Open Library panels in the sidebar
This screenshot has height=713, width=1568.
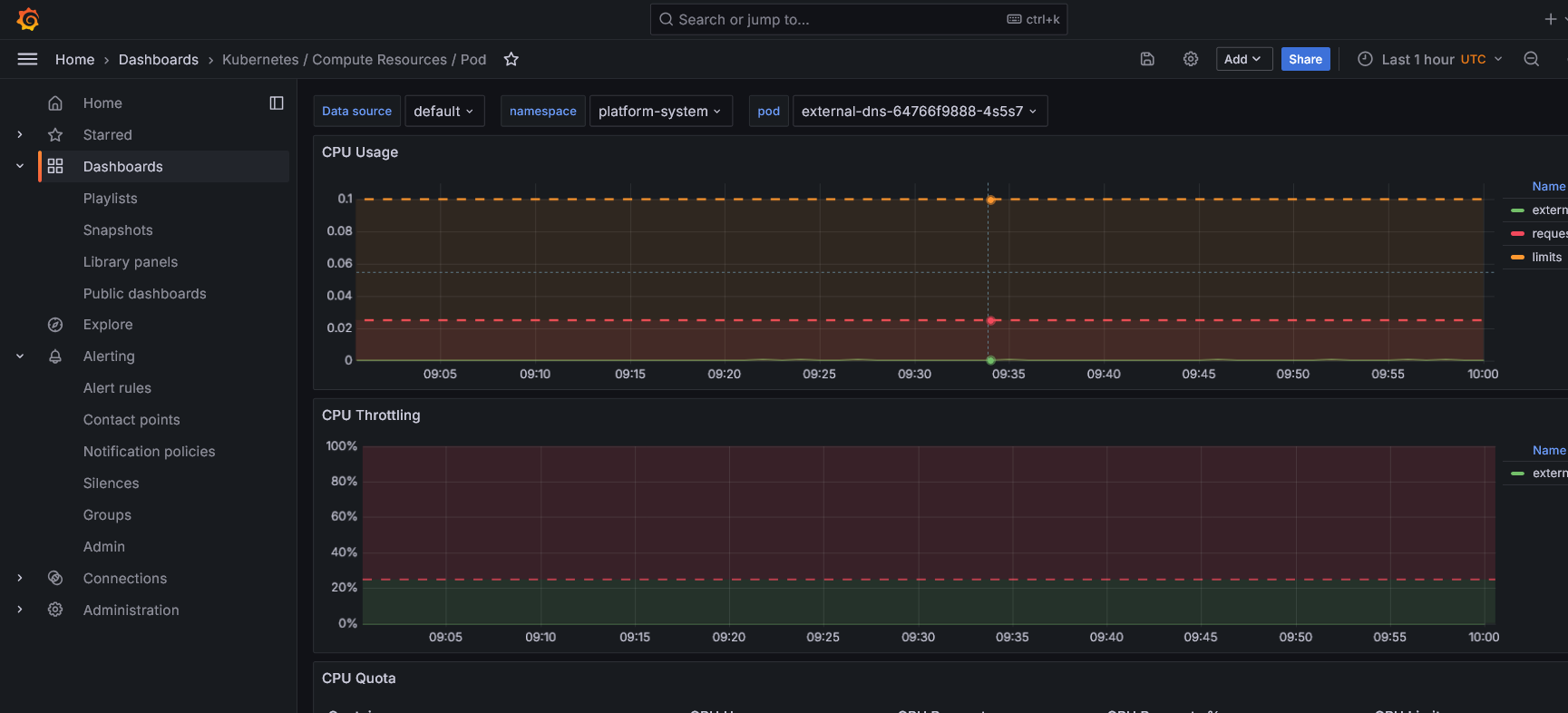pyautogui.click(x=131, y=262)
